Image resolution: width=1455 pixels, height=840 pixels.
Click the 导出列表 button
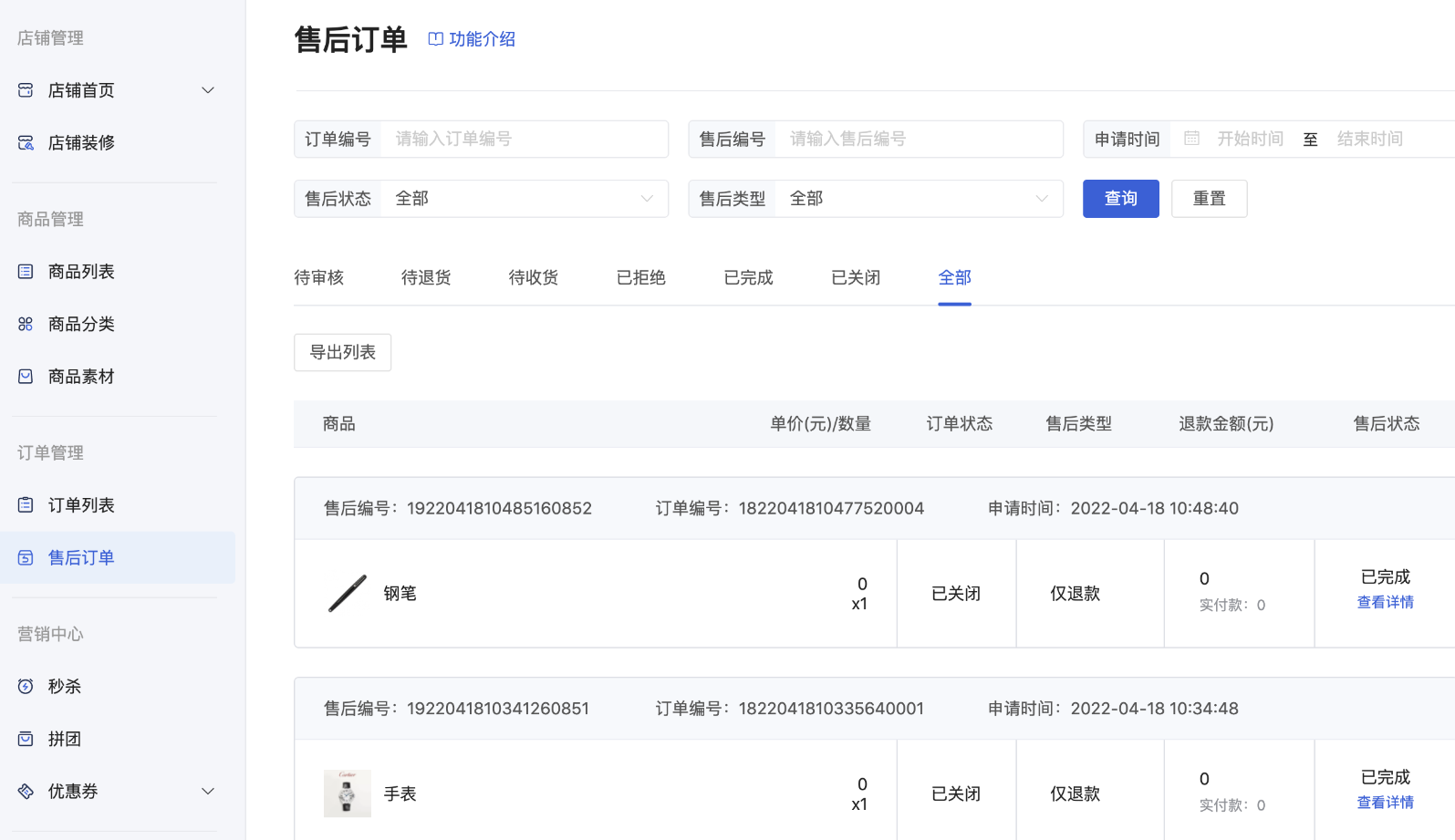[343, 352]
